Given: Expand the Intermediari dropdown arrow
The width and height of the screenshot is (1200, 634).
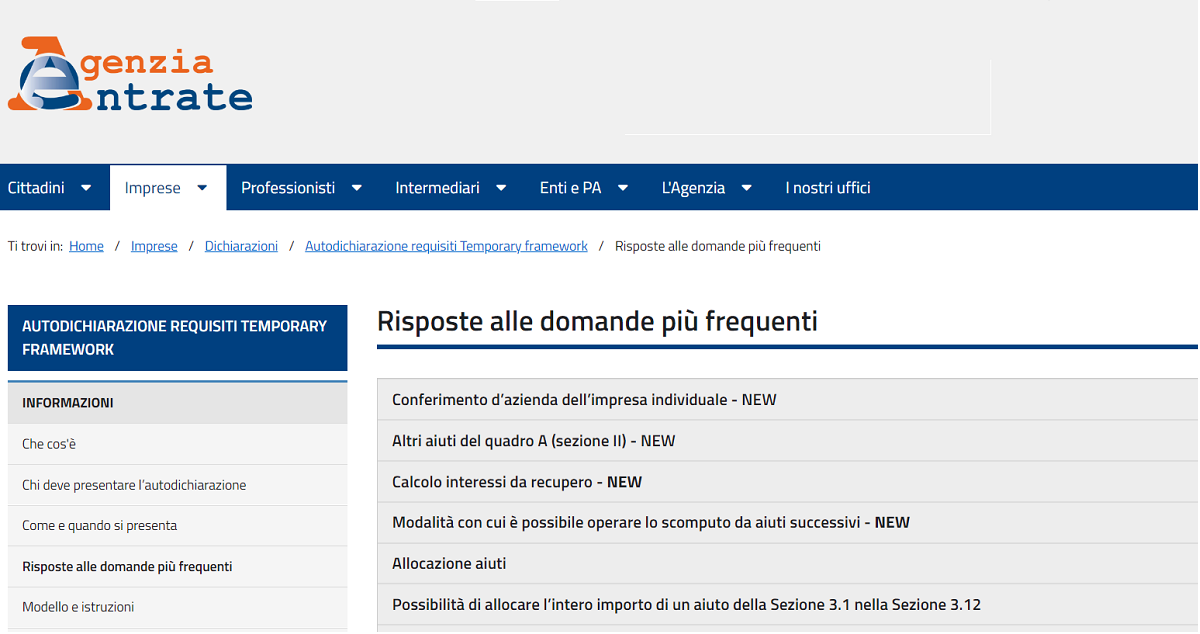Looking at the screenshot, I should pos(501,188).
